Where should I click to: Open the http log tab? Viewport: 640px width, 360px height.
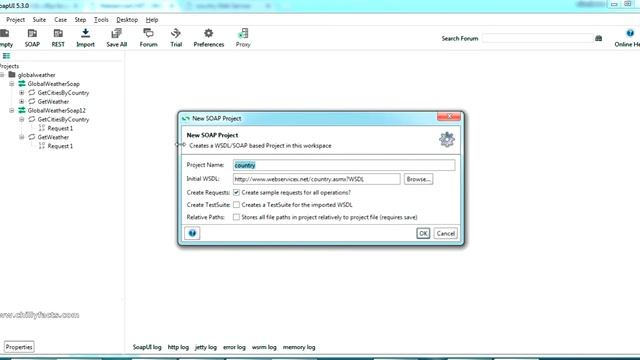pos(178,347)
